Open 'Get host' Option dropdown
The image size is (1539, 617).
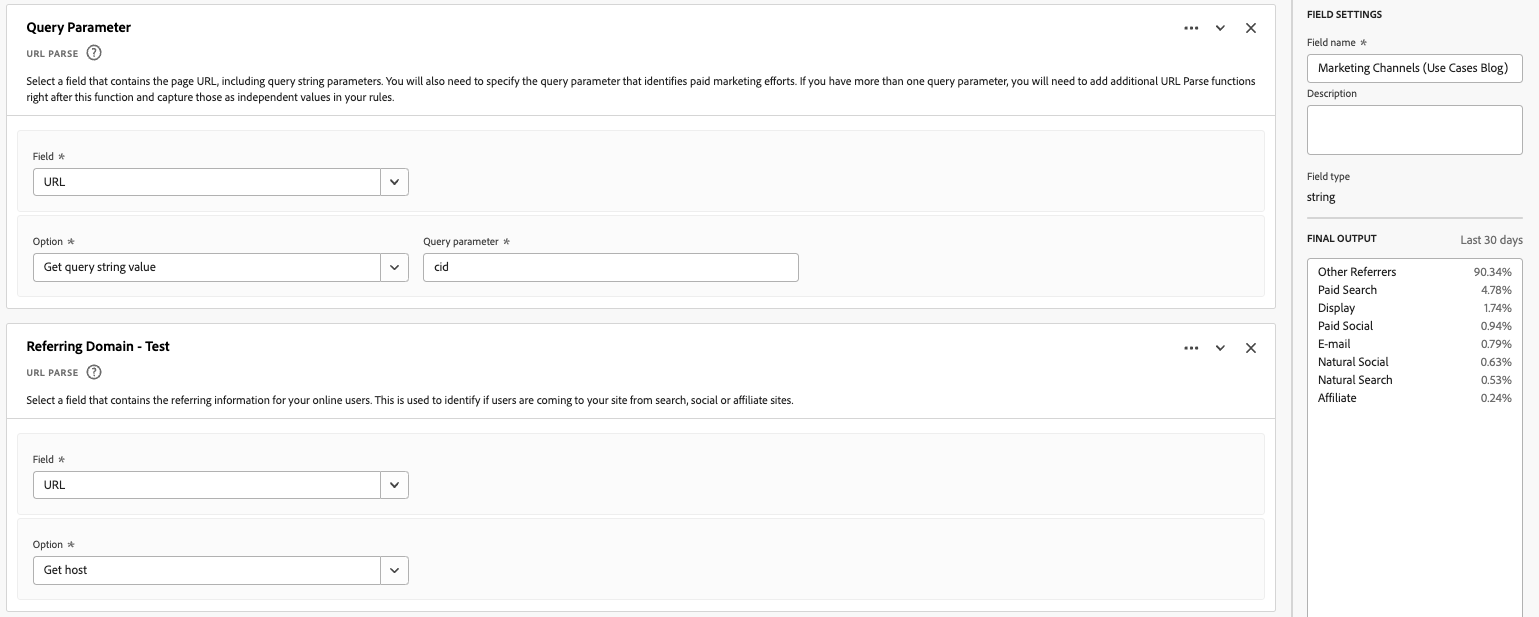pos(394,570)
